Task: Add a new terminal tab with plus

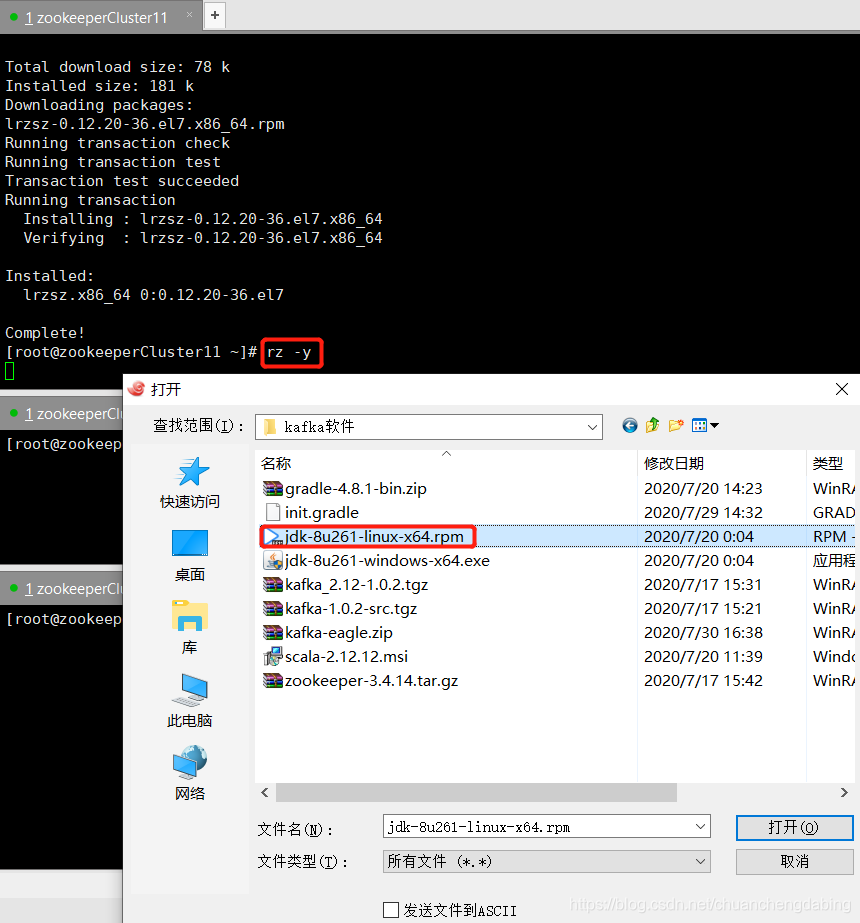Action: [x=215, y=15]
